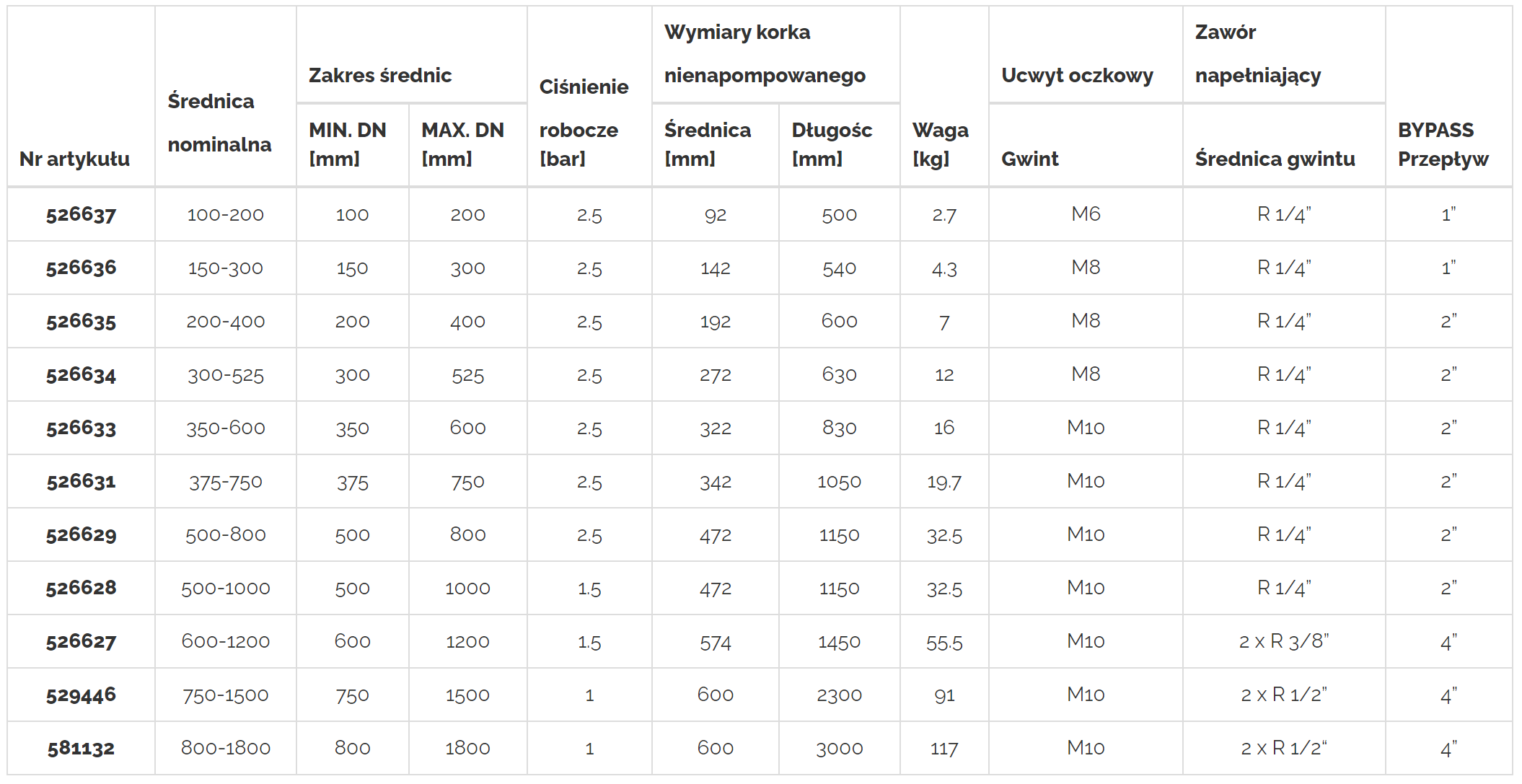The image size is (1522, 784).
Task: Click the Nr artykułu column header
Action: coord(75,159)
